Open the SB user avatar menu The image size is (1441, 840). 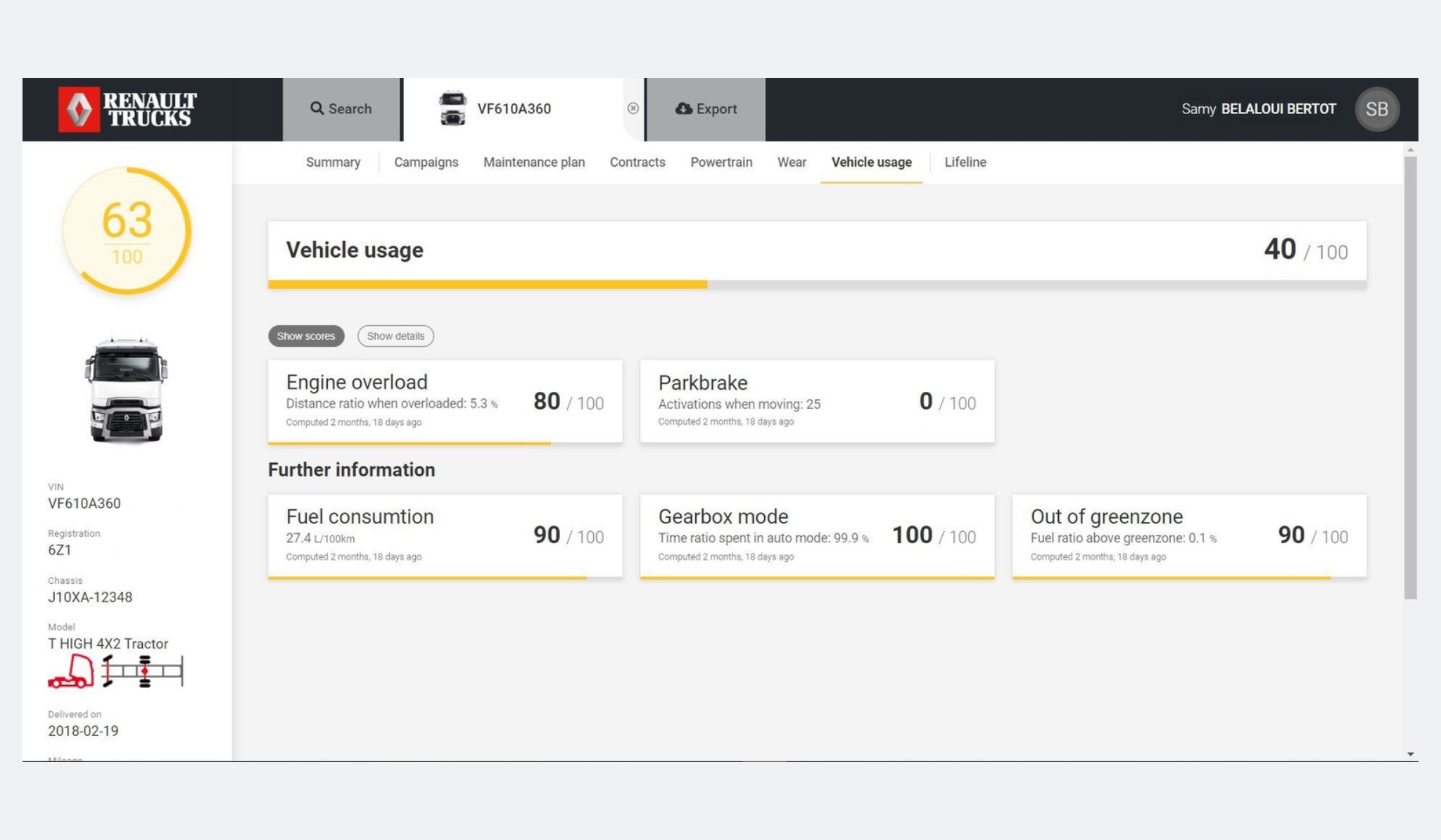tap(1376, 109)
